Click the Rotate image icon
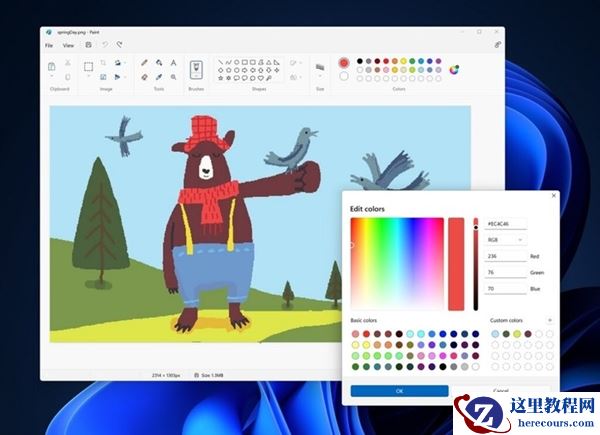Image resolution: width=600 pixels, height=435 pixels. (117, 62)
